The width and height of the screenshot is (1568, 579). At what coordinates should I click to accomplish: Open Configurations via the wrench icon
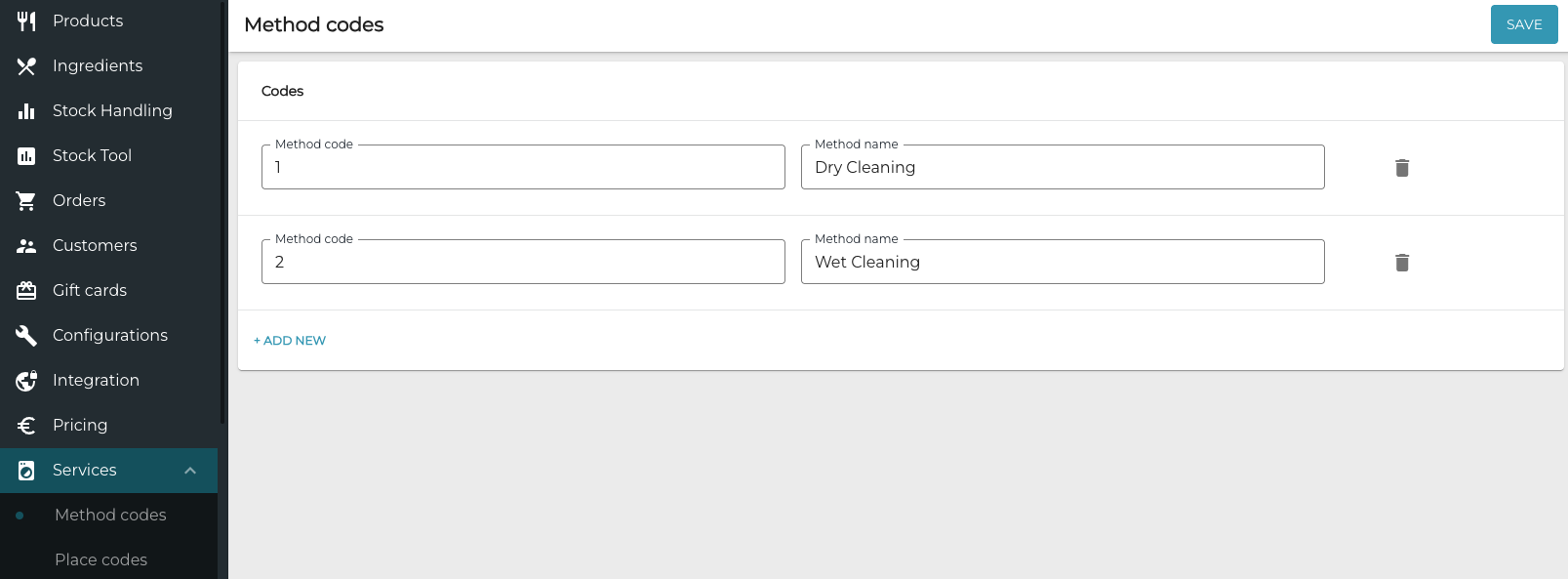[25, 335]
